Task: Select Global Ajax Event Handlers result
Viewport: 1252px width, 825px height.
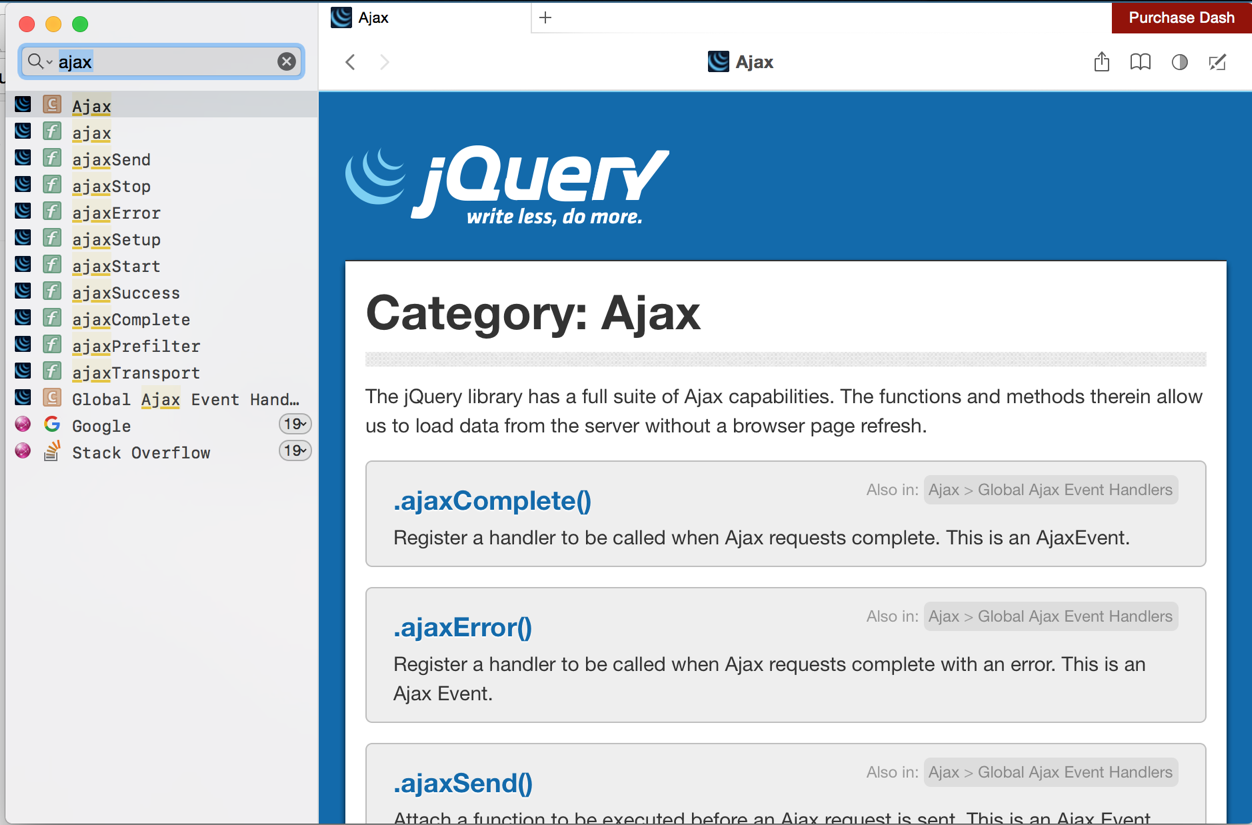Action: click(161, 399)
